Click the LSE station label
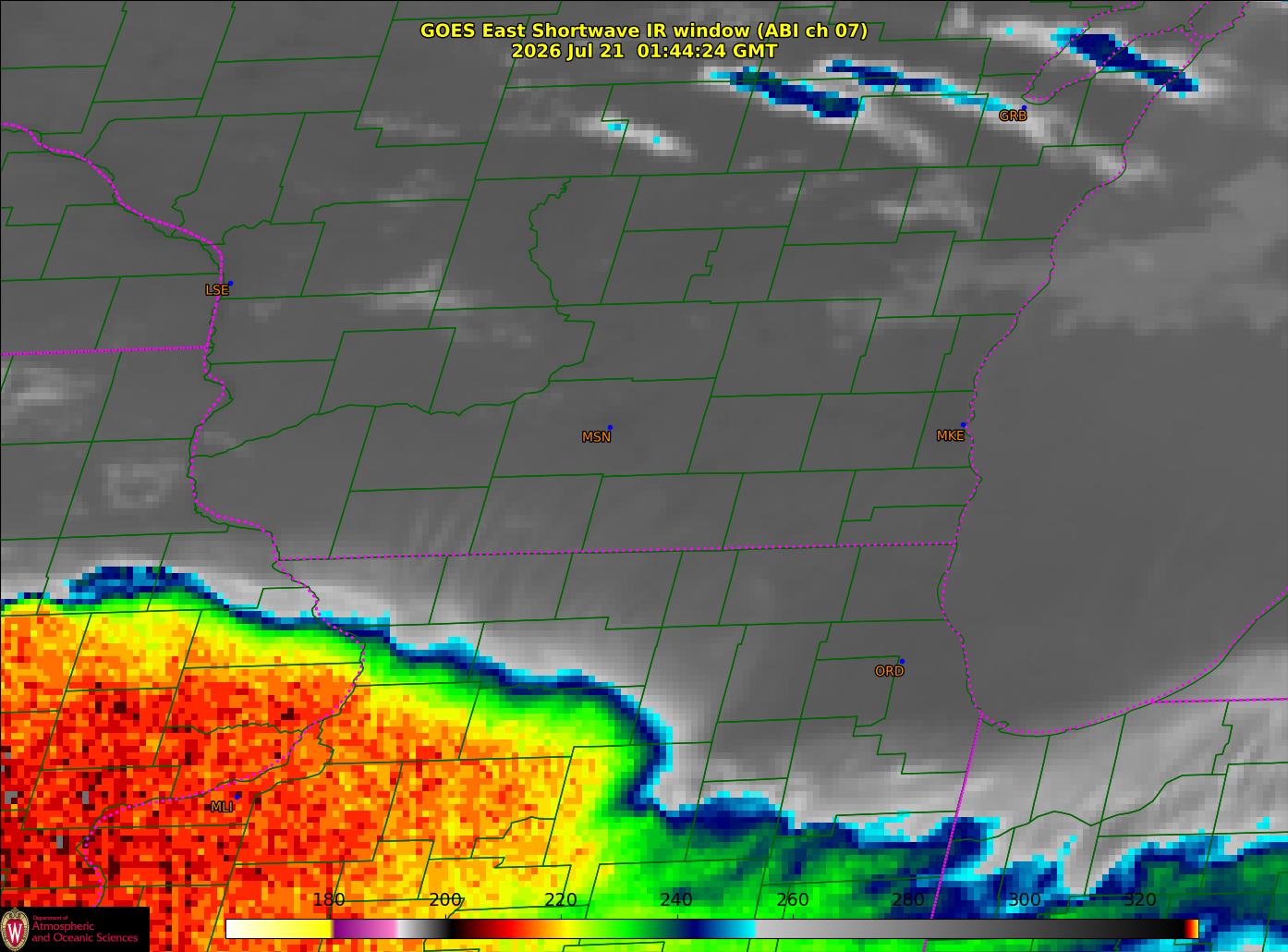 (216, 290)
